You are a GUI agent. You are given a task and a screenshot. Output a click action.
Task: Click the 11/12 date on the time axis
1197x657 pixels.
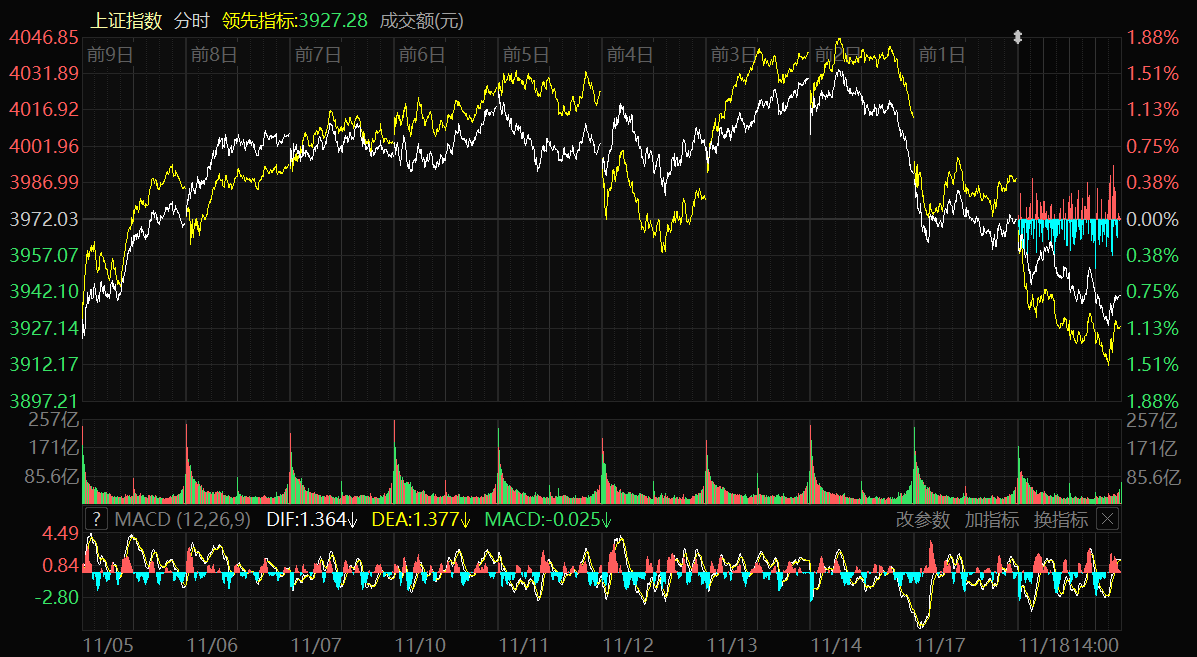coord(629,645)
